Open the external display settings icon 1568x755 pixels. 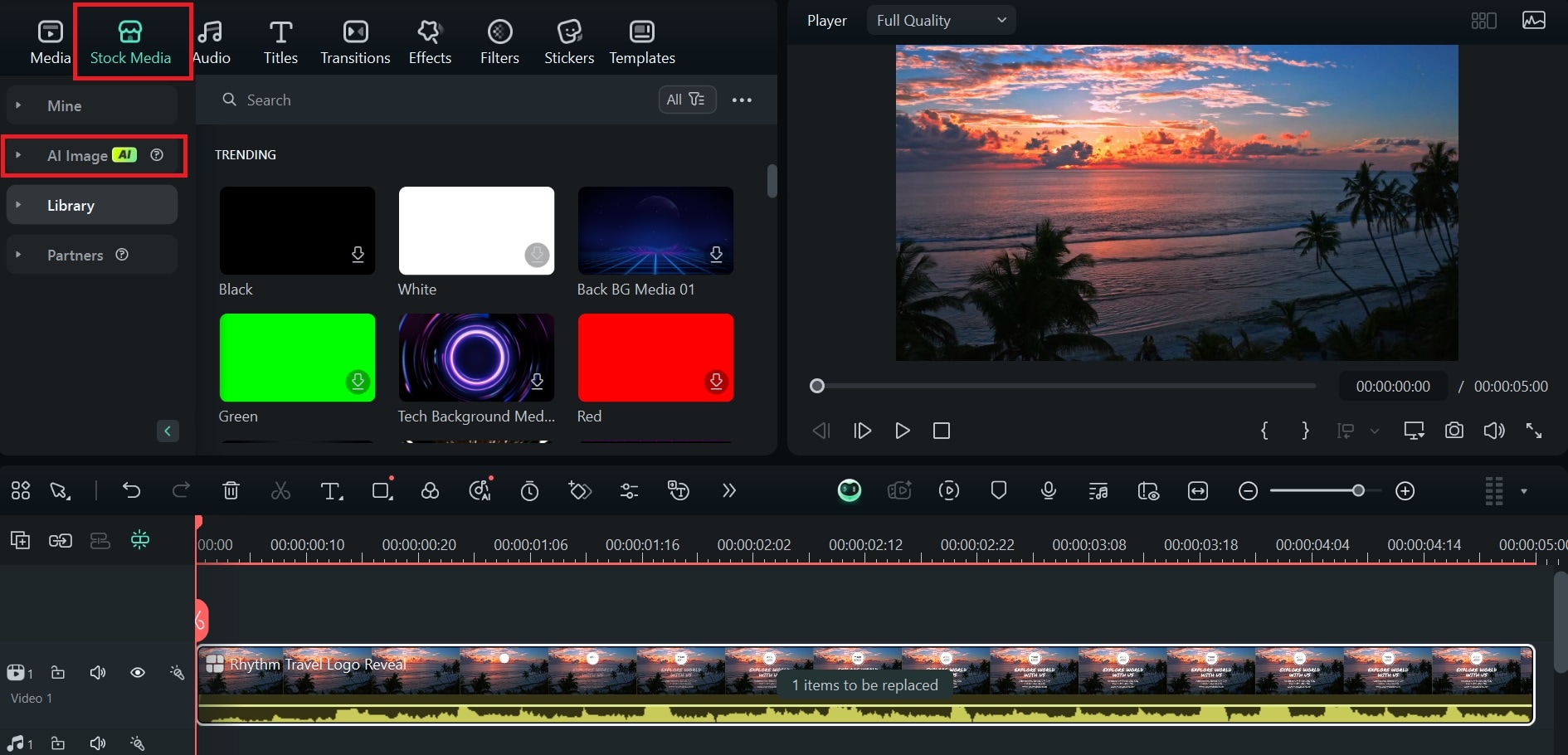[1414, 431]
